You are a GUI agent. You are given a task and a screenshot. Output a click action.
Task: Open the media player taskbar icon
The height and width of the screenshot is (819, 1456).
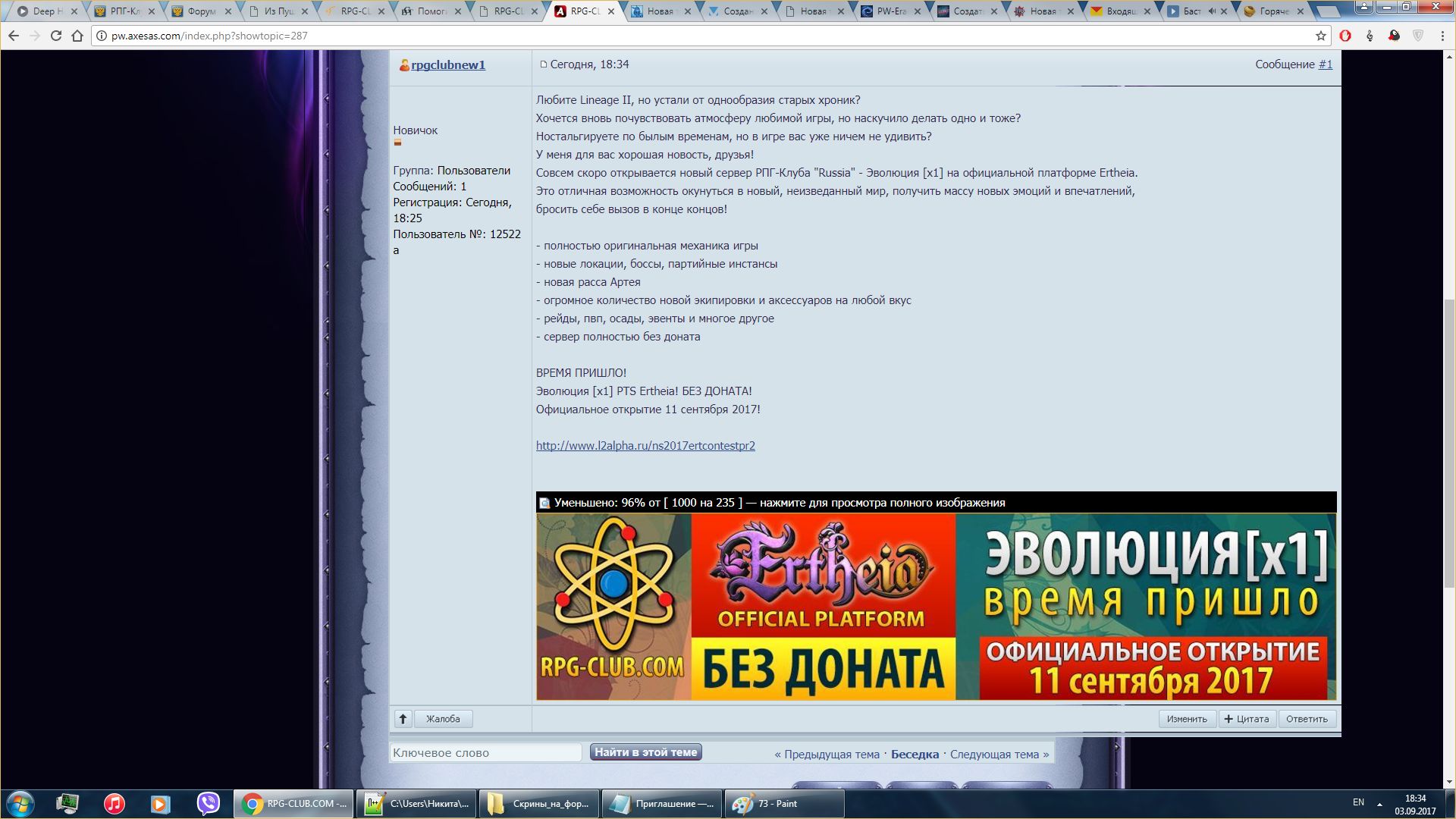click(161, 804)
